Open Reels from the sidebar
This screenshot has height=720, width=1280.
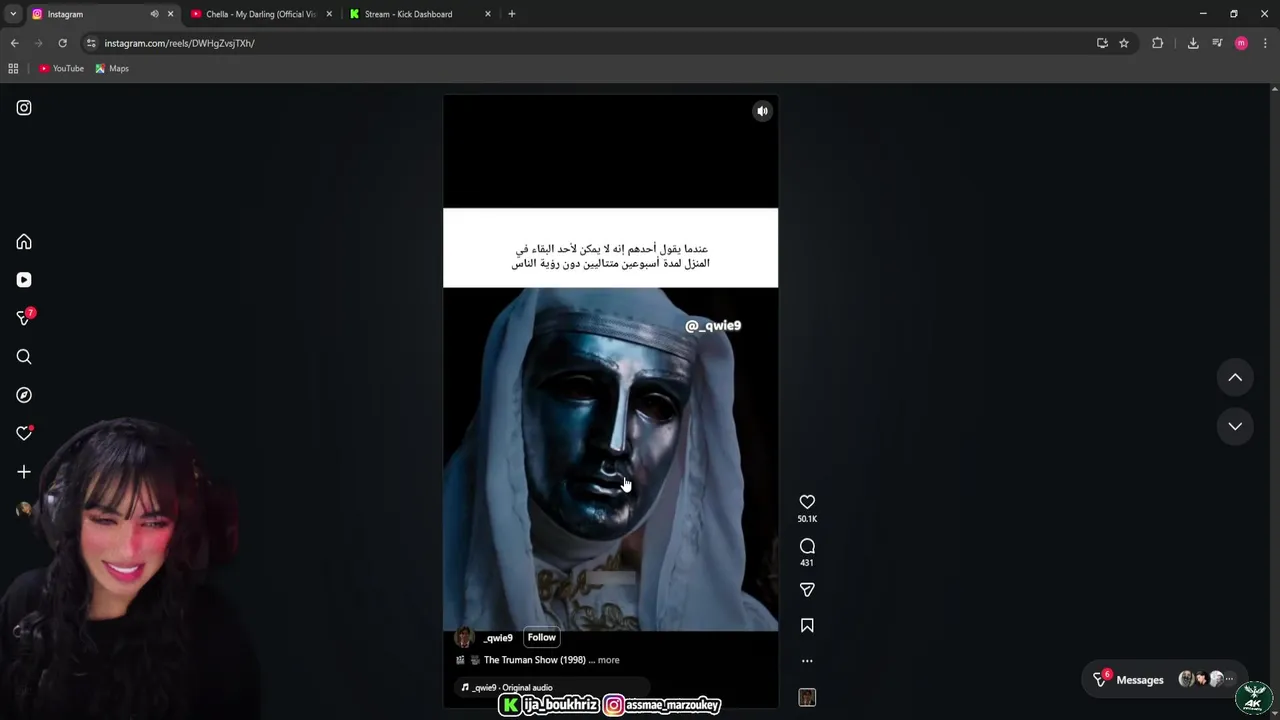coord(24,280)
